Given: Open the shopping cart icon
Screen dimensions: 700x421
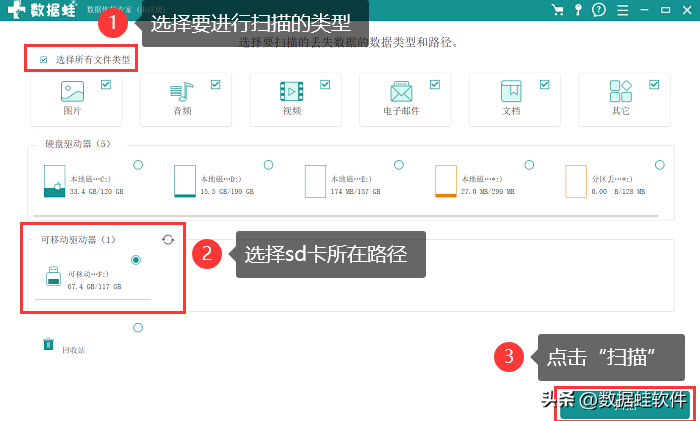Looking at the screenshot, I should pos(557,9).
